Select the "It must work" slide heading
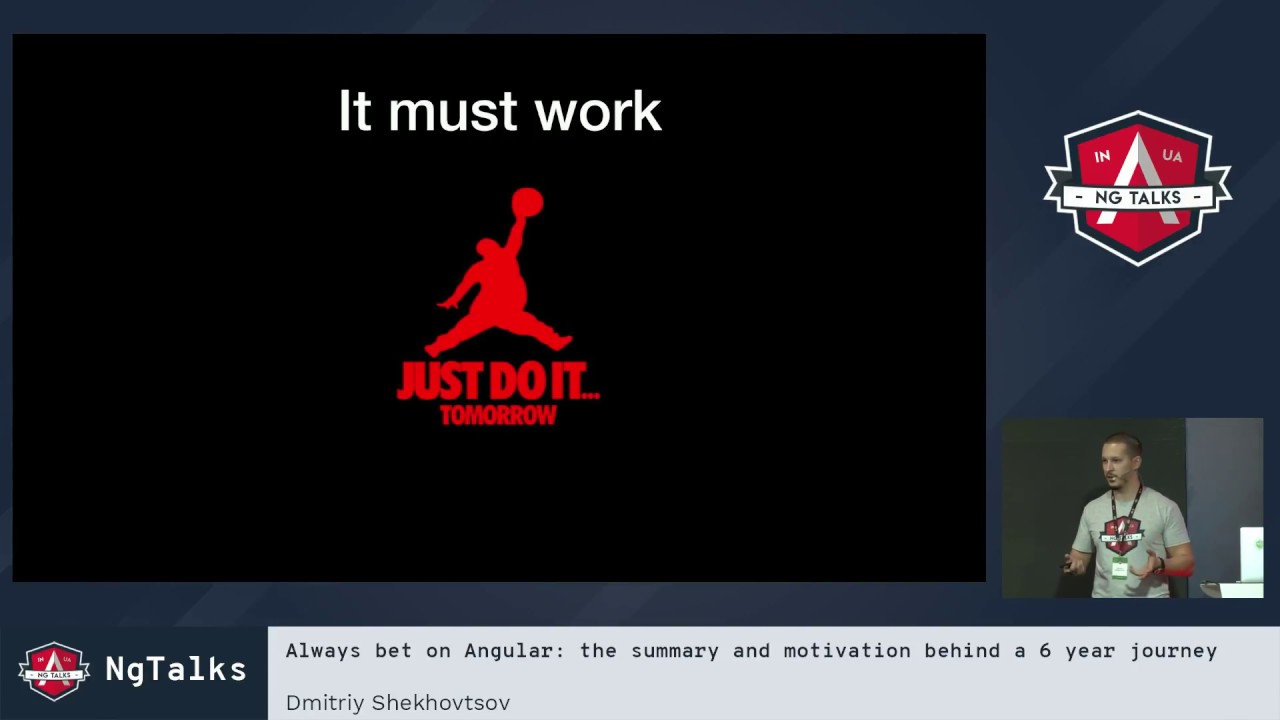The height and width of the screenshot is (720, 1280). 500,111
